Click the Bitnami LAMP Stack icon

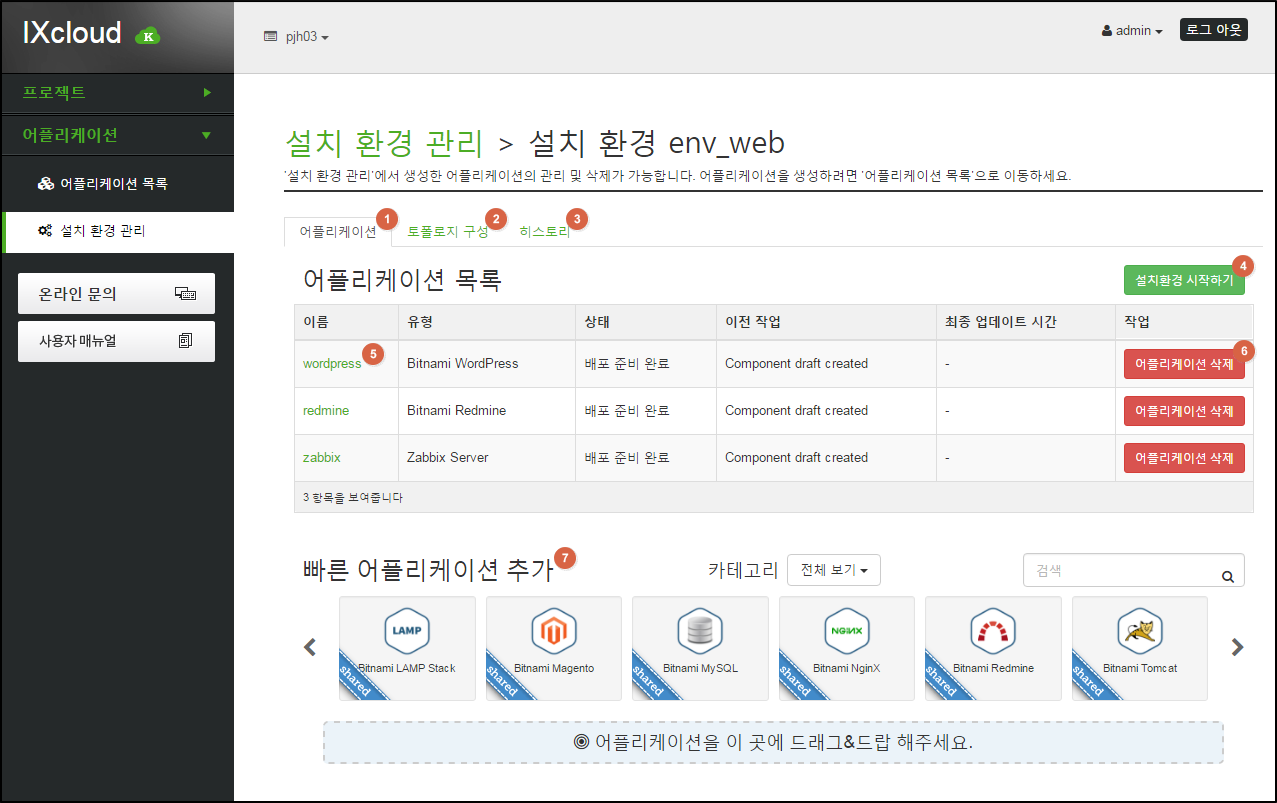click(407, 630)
